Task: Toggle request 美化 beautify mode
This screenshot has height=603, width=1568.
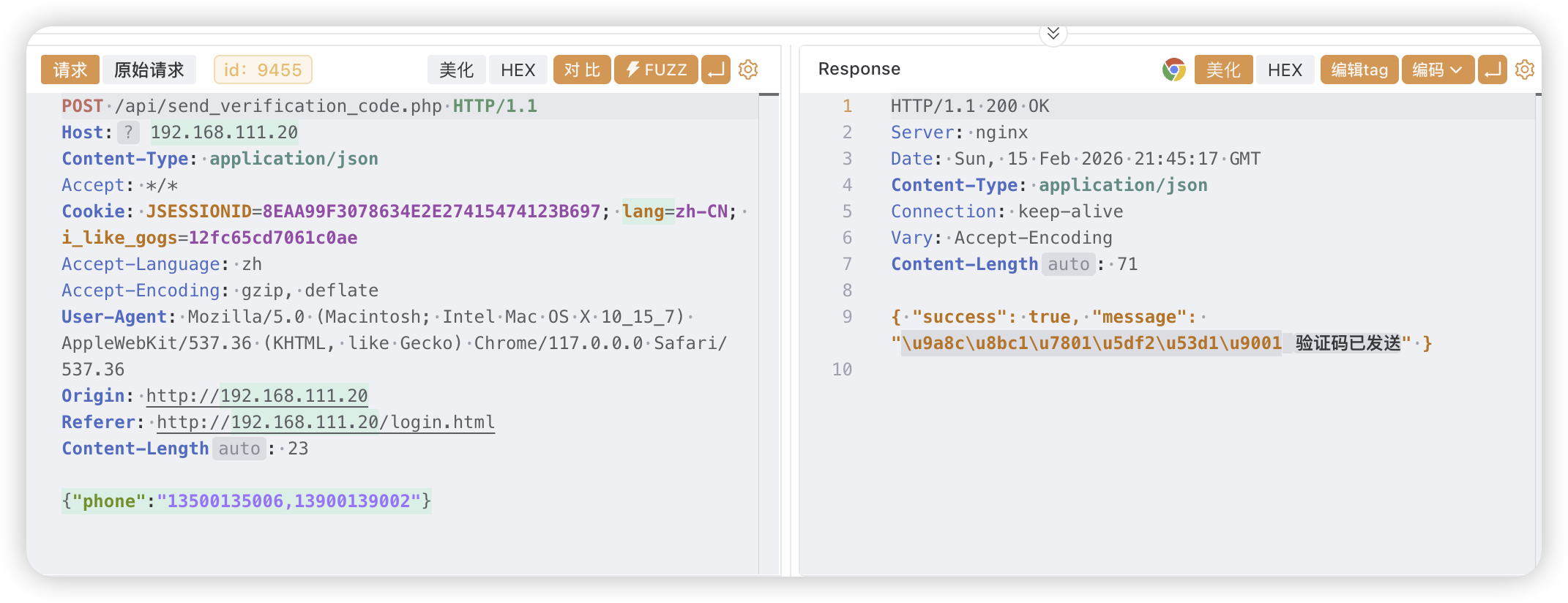Action: (x=457, y=70)
